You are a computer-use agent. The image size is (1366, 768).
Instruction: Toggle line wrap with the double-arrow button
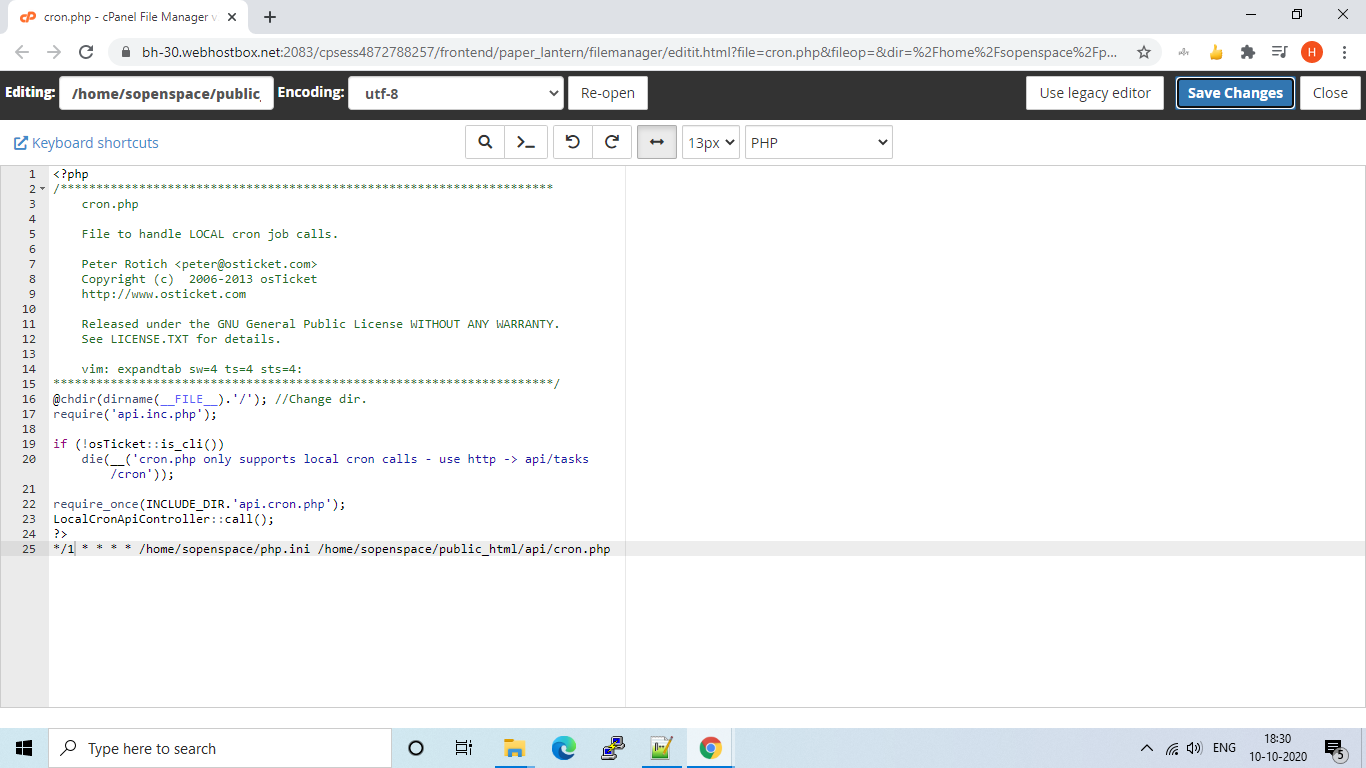pos(657,142)
